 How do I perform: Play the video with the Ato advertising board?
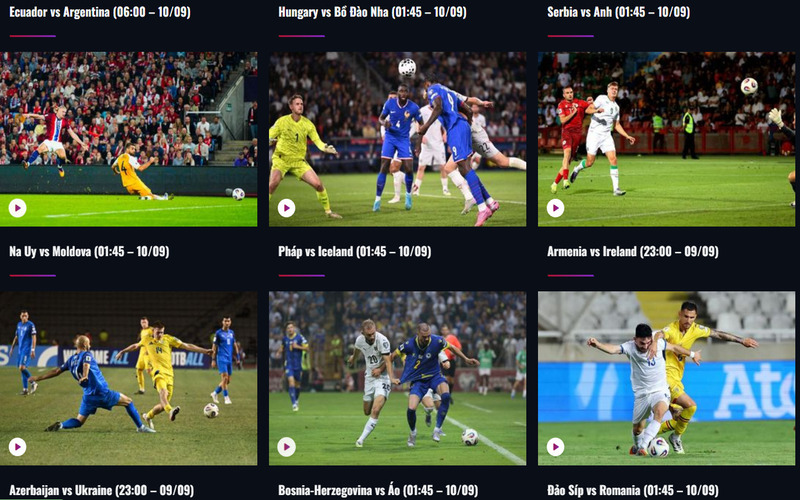555,447
